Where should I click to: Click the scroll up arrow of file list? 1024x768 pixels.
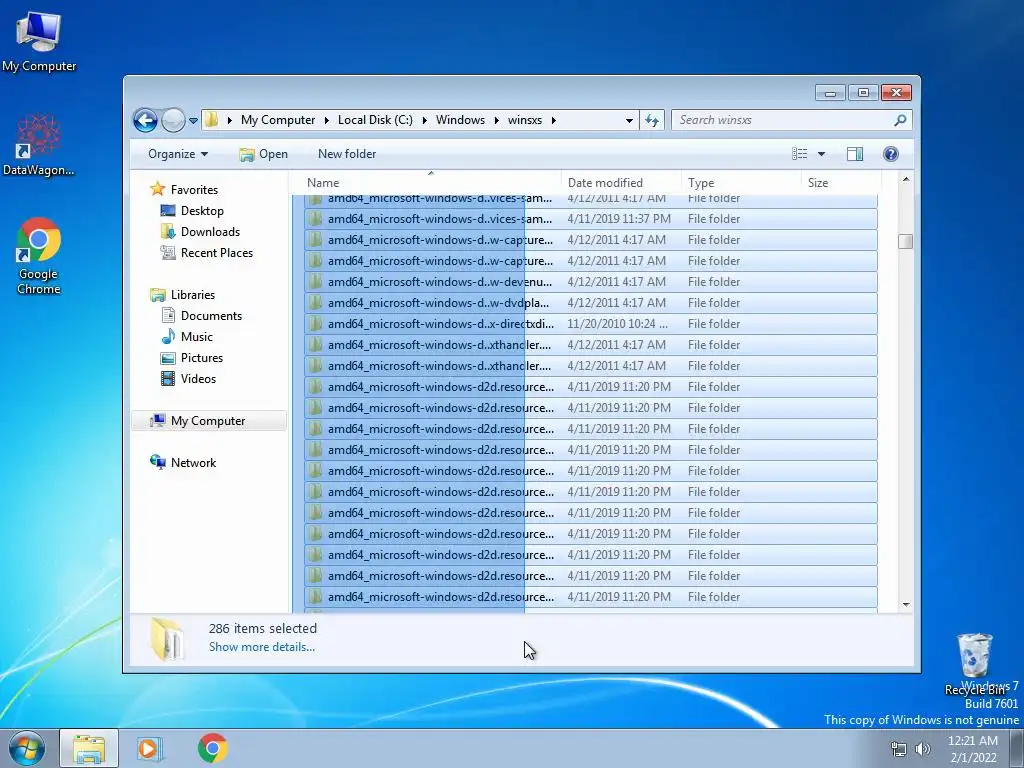click(x=906, y=179)
